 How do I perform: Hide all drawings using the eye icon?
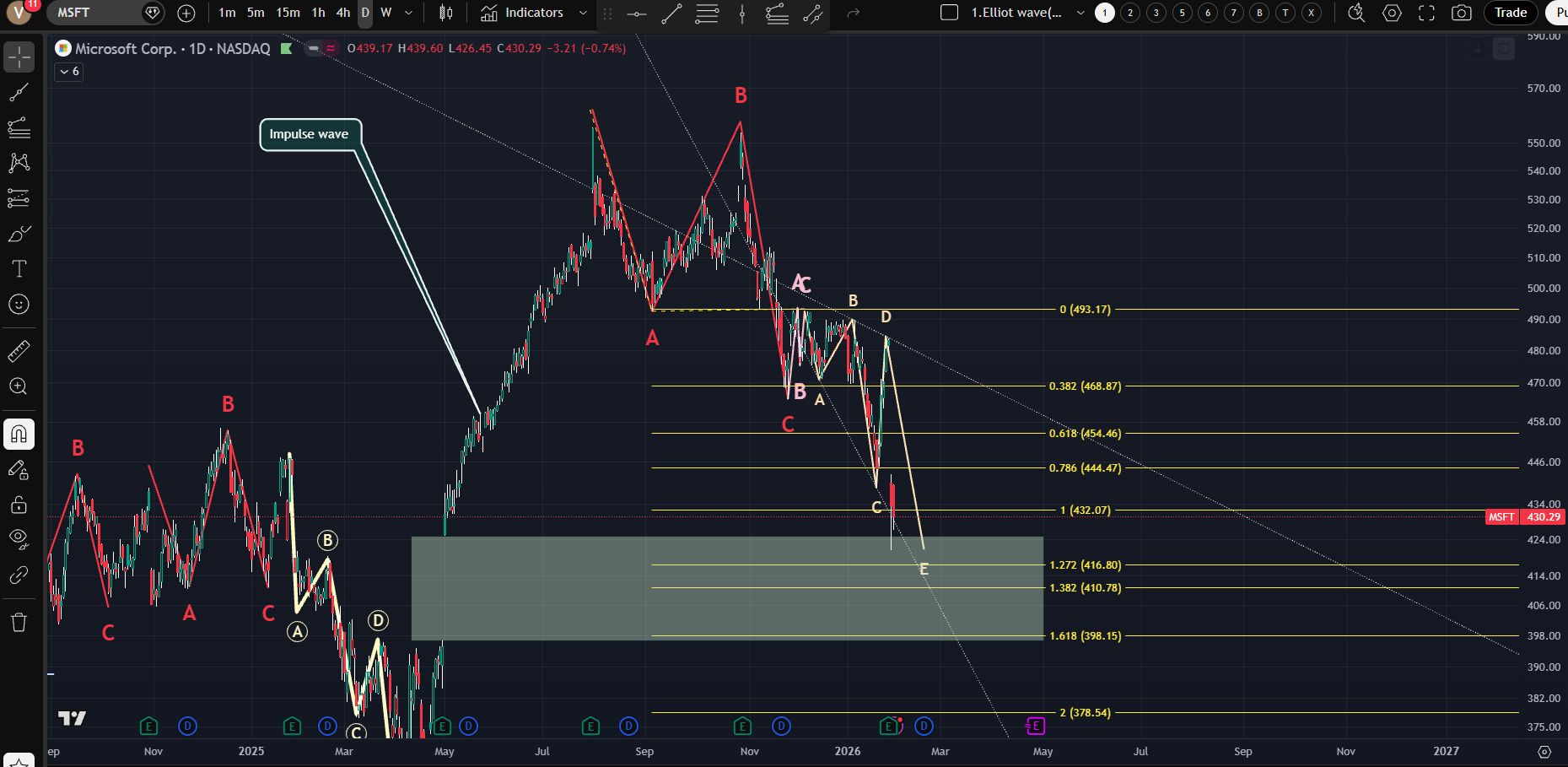point(19,538)
